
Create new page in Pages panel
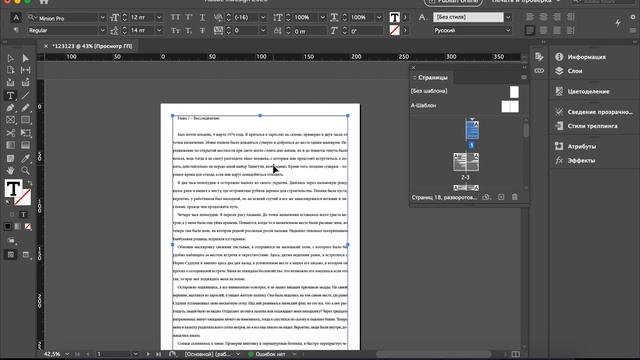click(501, 197)
